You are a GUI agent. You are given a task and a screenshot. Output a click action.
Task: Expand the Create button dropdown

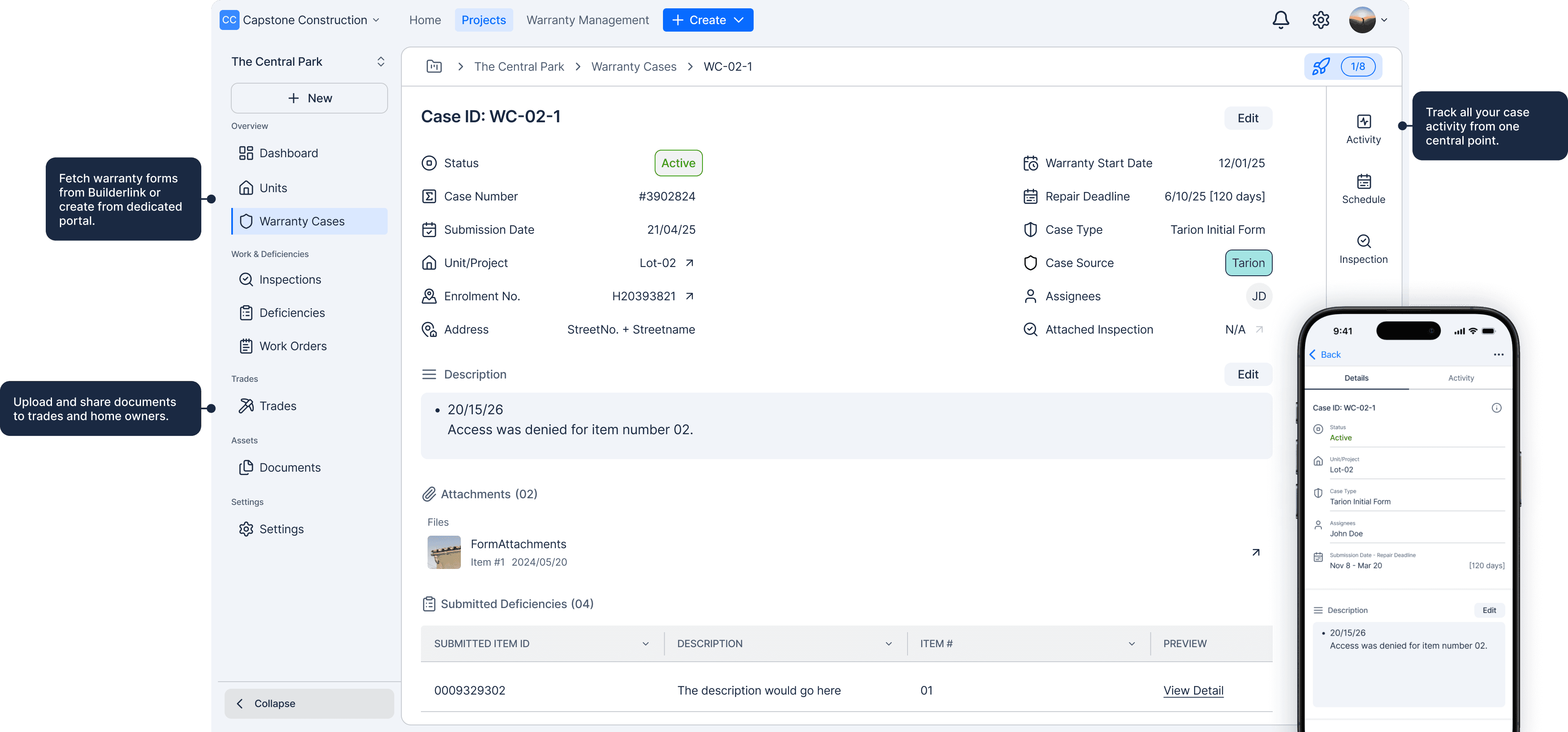coord(739,20)
